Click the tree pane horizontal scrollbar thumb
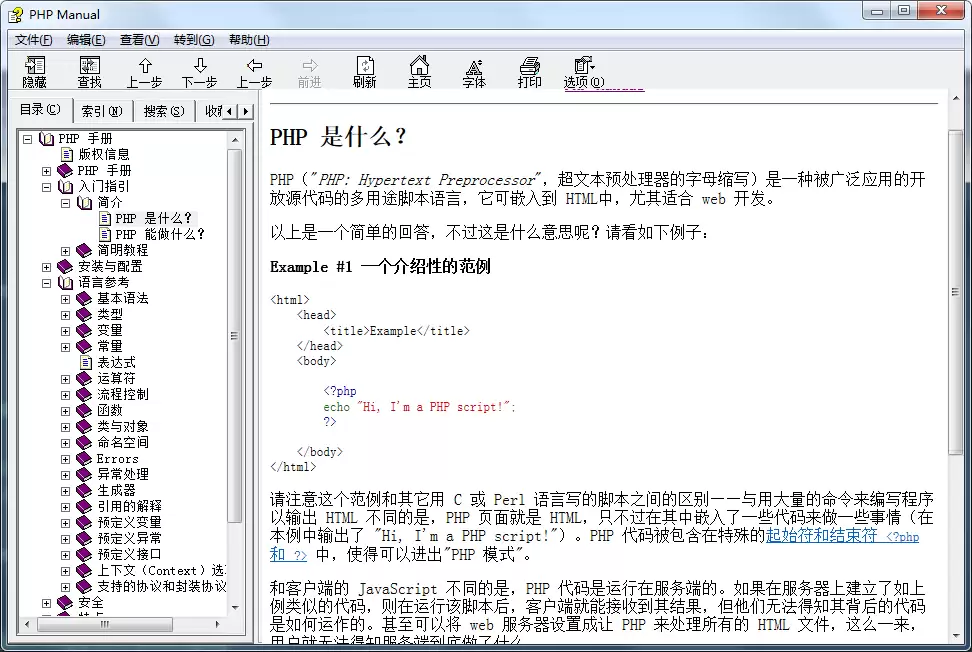 [x=104, y=624]
